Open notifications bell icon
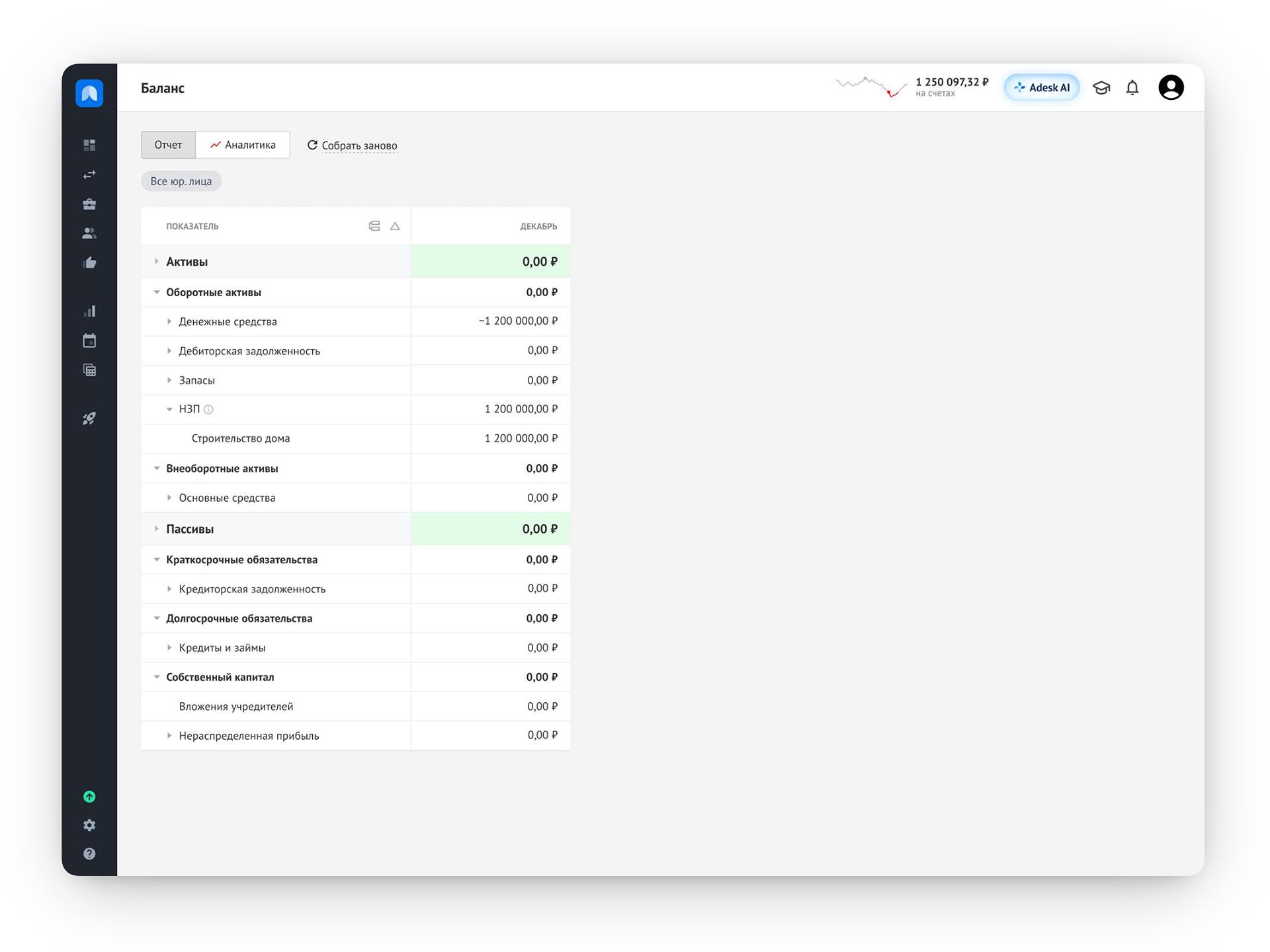Viewport: 1270px width, 952px height. [x=1132, y=88]
